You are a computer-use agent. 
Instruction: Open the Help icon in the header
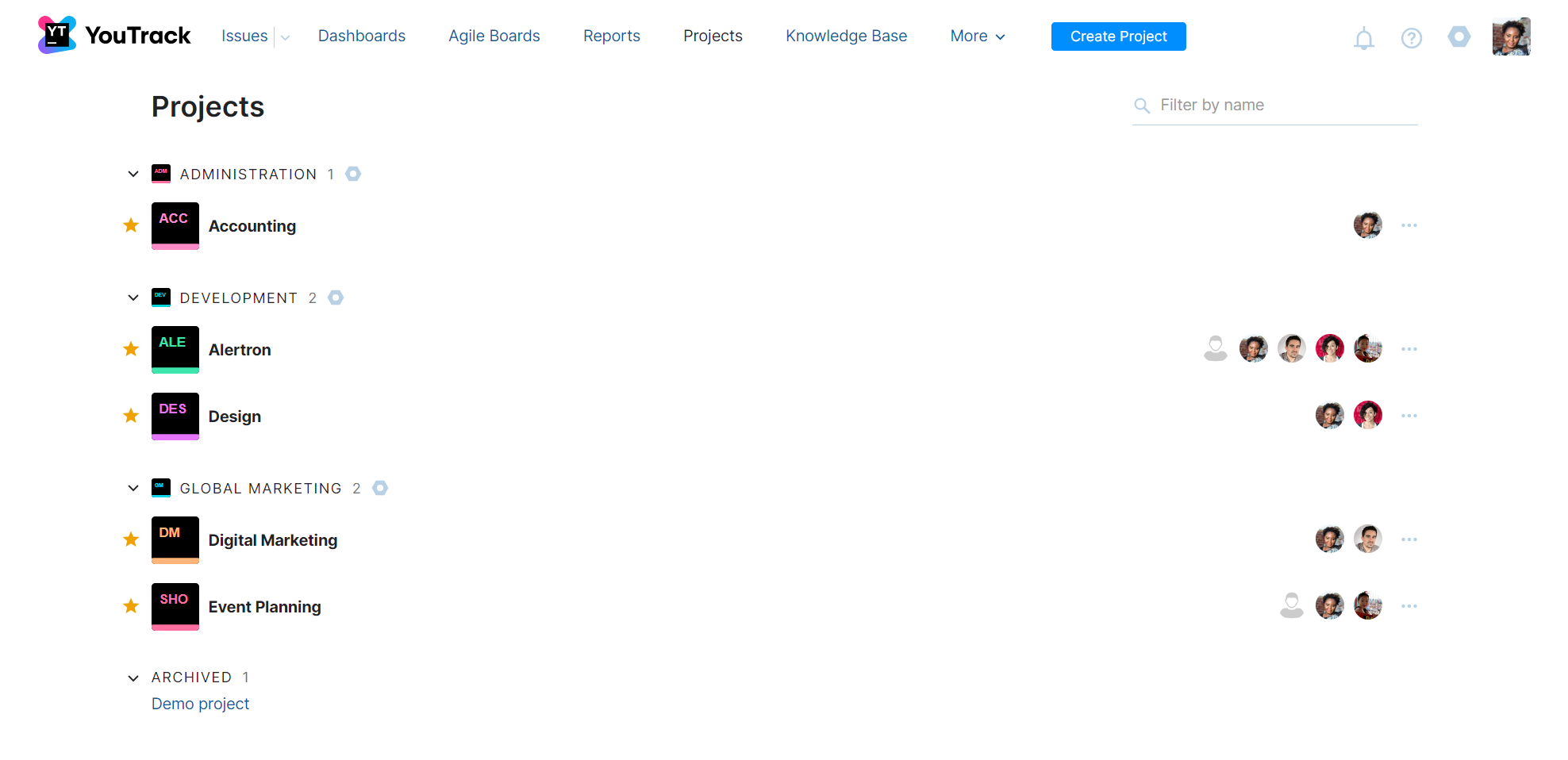(1412, 37)
